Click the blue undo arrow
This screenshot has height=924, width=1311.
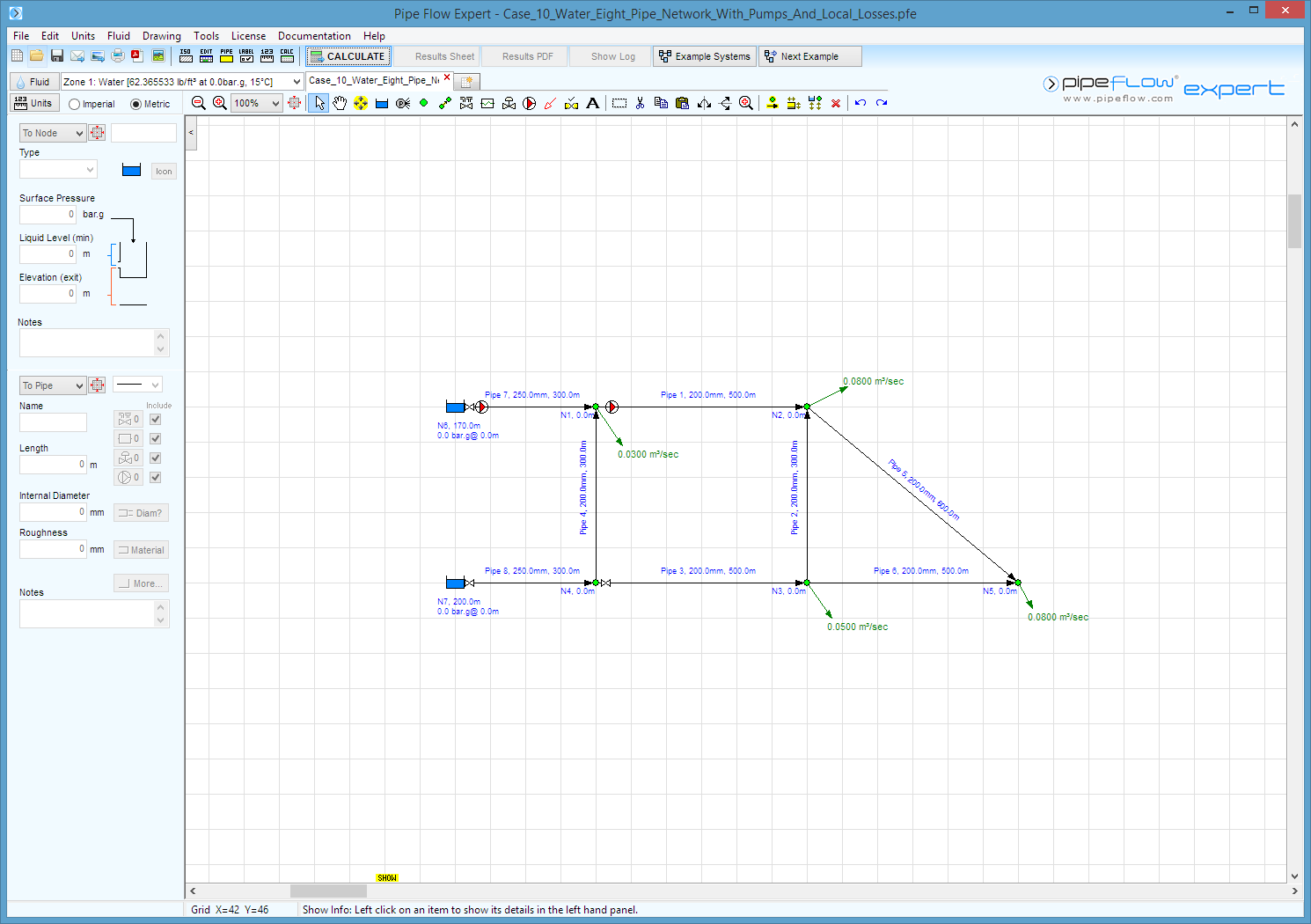pyautogui.click(x=861, y=103)
